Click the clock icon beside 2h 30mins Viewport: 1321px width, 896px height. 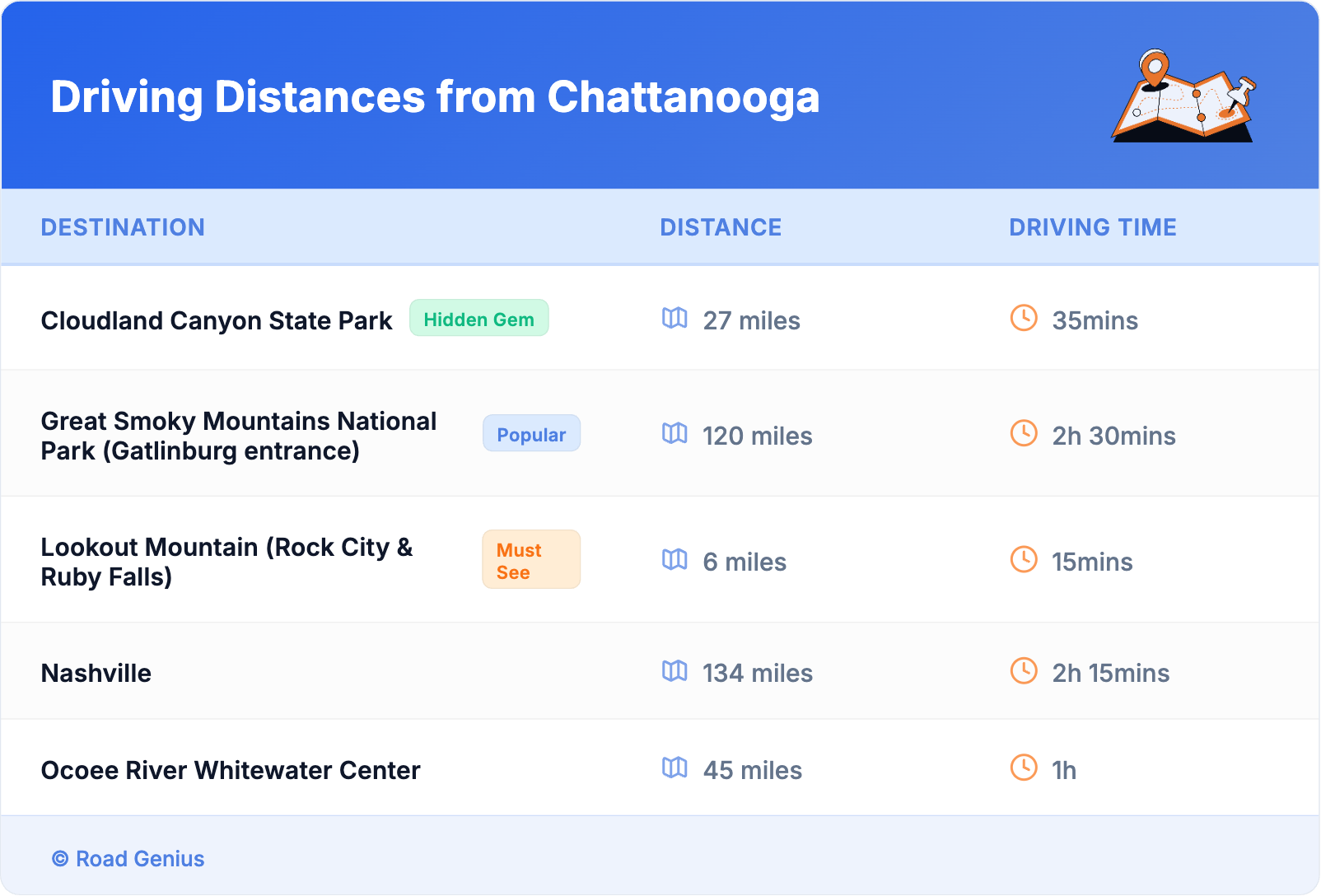(1024, 433)
